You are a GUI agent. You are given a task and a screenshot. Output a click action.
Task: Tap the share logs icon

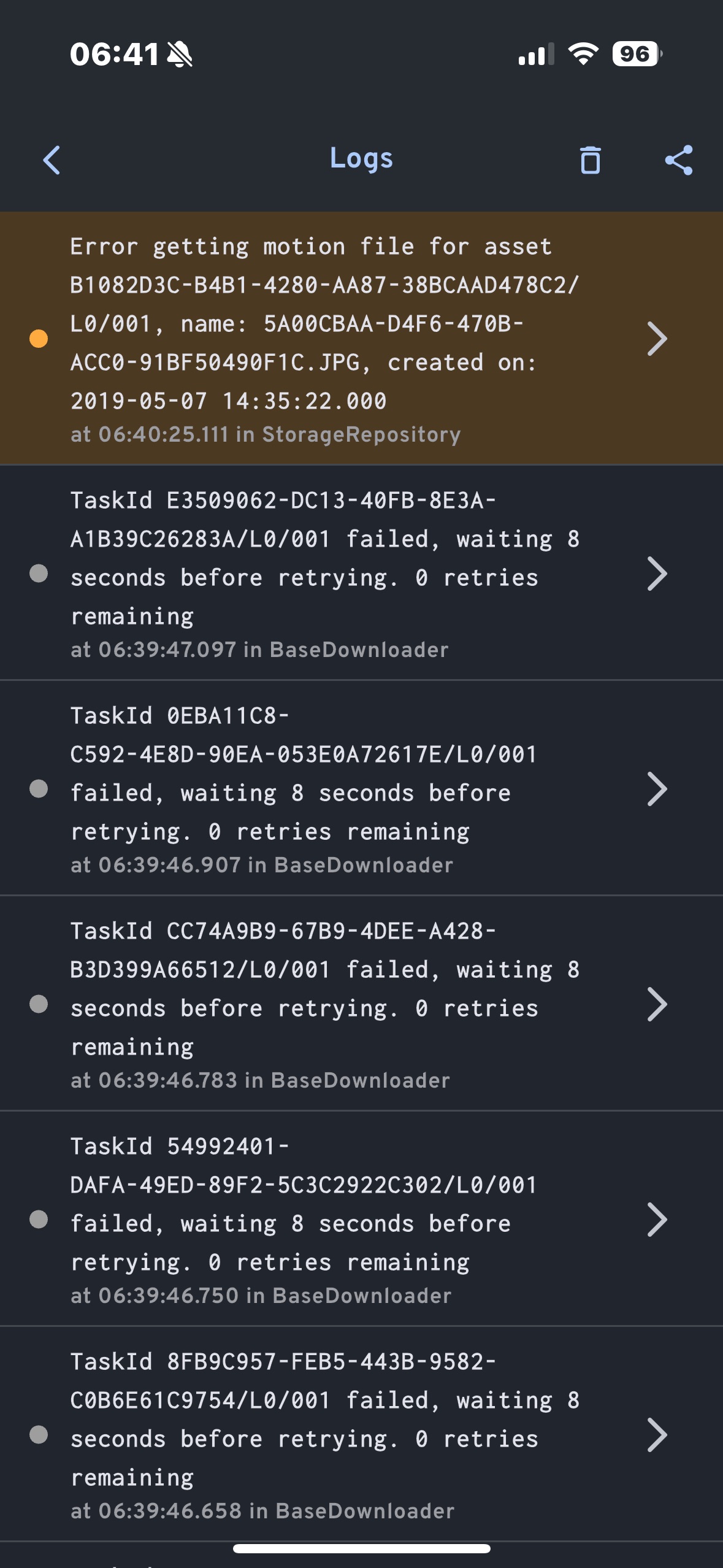pyautogui.click(x=679, y=160)
